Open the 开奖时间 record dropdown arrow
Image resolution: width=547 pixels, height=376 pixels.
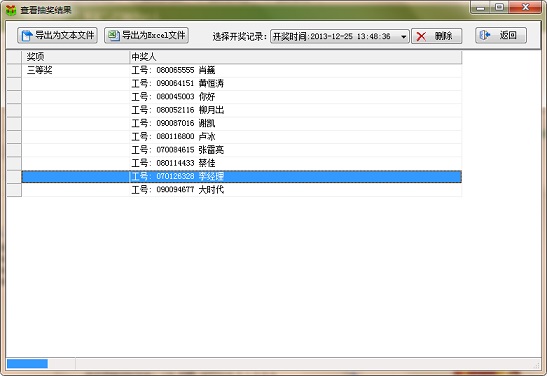click(404, 36)
